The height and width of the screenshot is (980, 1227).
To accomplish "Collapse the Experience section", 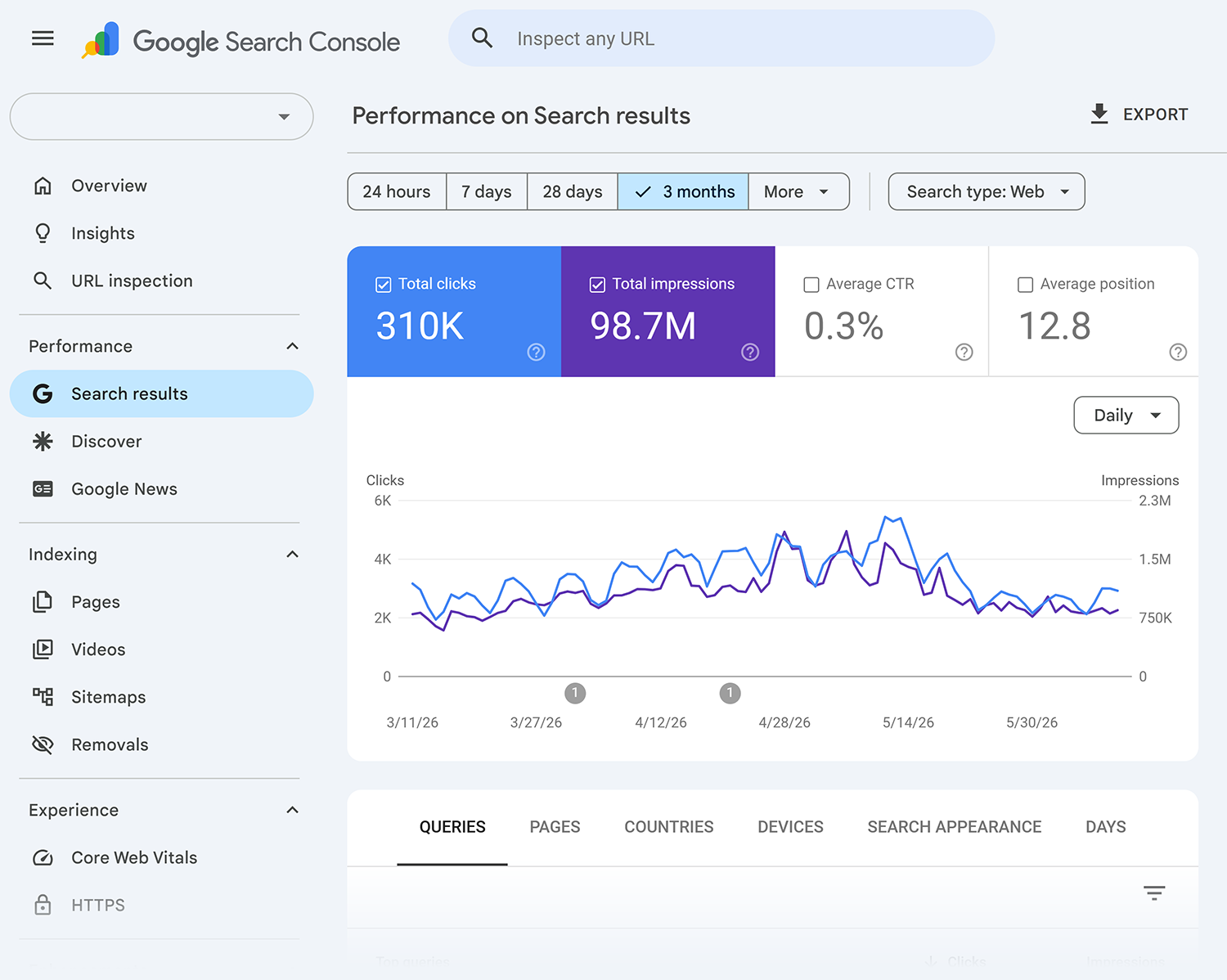I will point(292,810).
